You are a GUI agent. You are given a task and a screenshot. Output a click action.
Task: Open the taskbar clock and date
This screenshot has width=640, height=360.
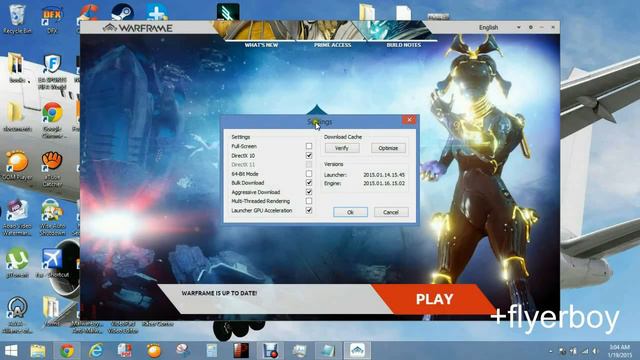tap(620, 351)
